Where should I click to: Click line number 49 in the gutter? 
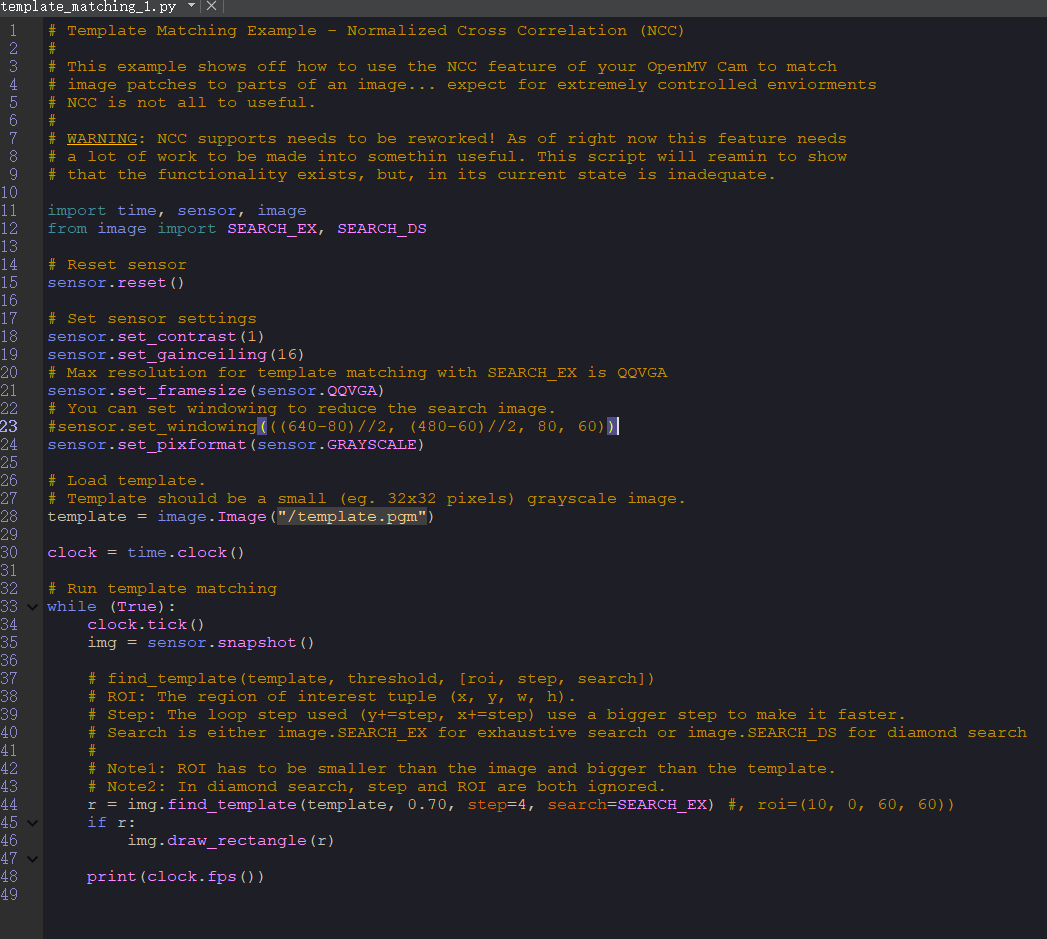[x=9, y=895]
